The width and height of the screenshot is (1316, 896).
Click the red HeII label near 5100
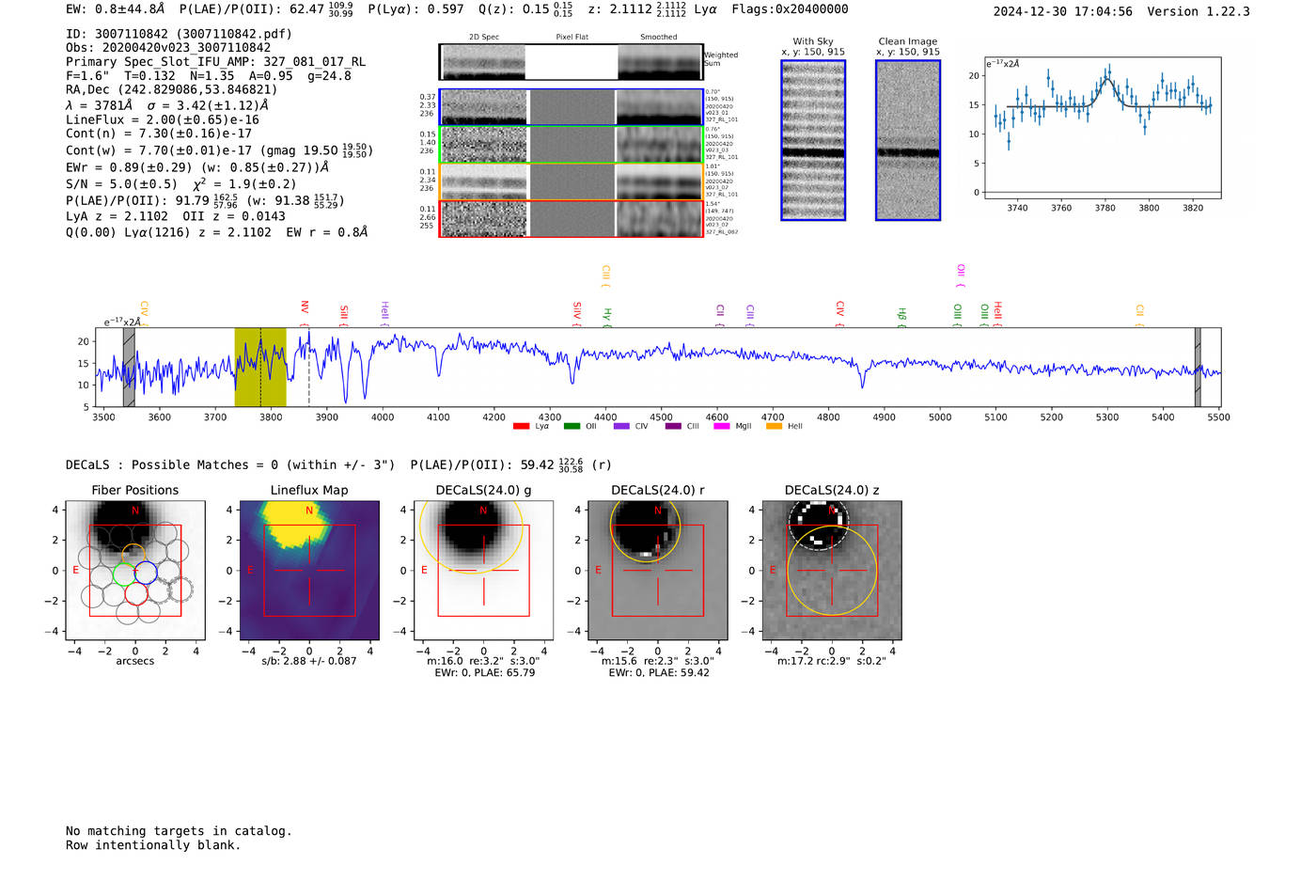tap(998, 312)
